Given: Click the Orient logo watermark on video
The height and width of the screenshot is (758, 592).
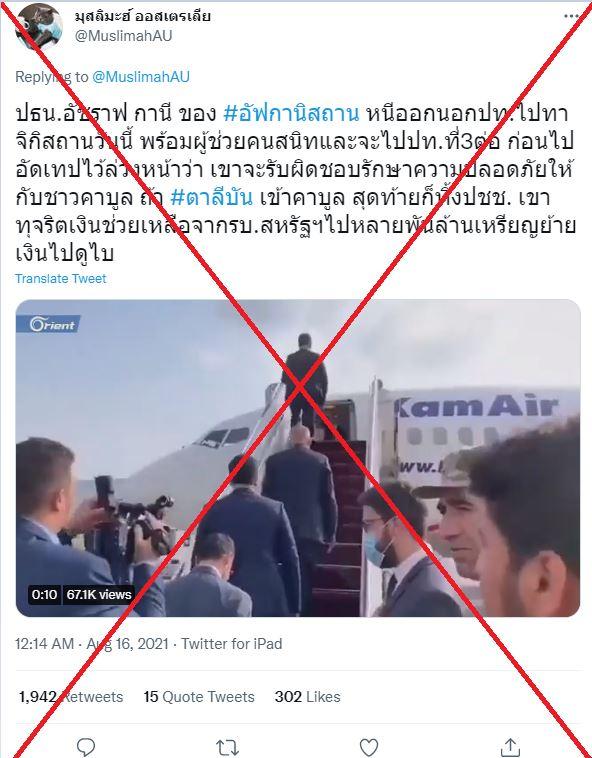Looking at the screenshot, I should 48,324.
